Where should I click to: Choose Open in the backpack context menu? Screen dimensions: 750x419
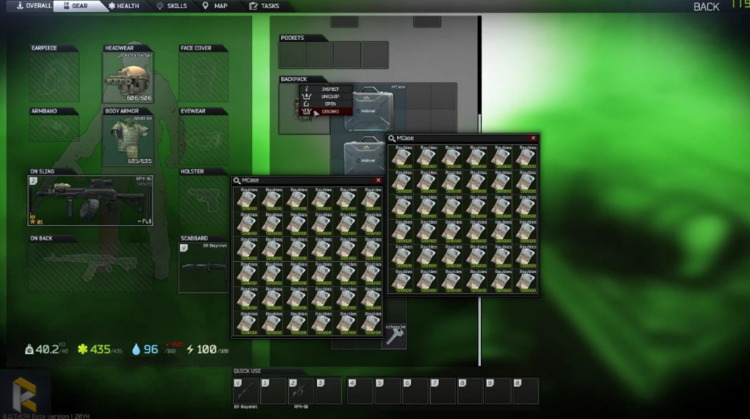[x=326, y=104]
